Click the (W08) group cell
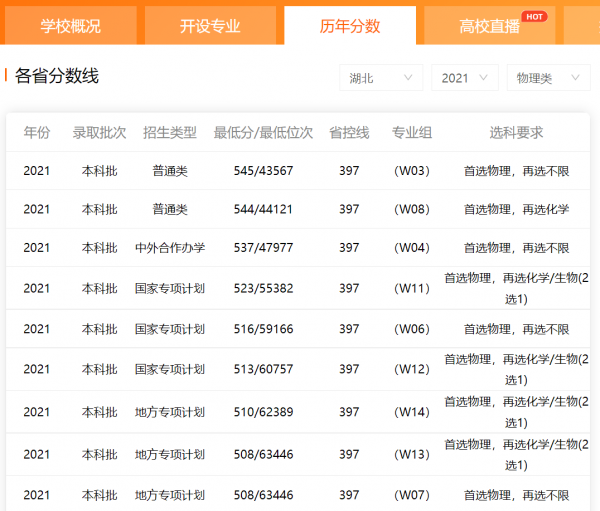This screenshot has width=600, height=511. [x=412, y=209]
